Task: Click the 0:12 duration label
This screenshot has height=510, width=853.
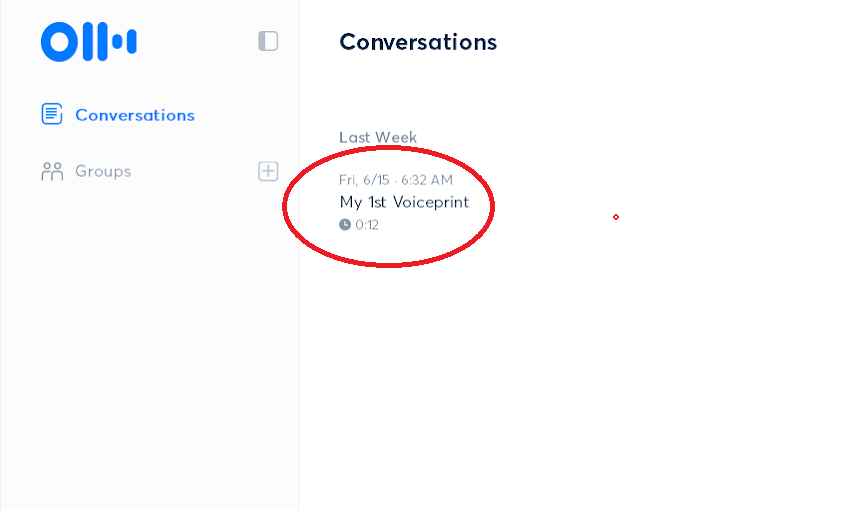Action: click(367, 225)
